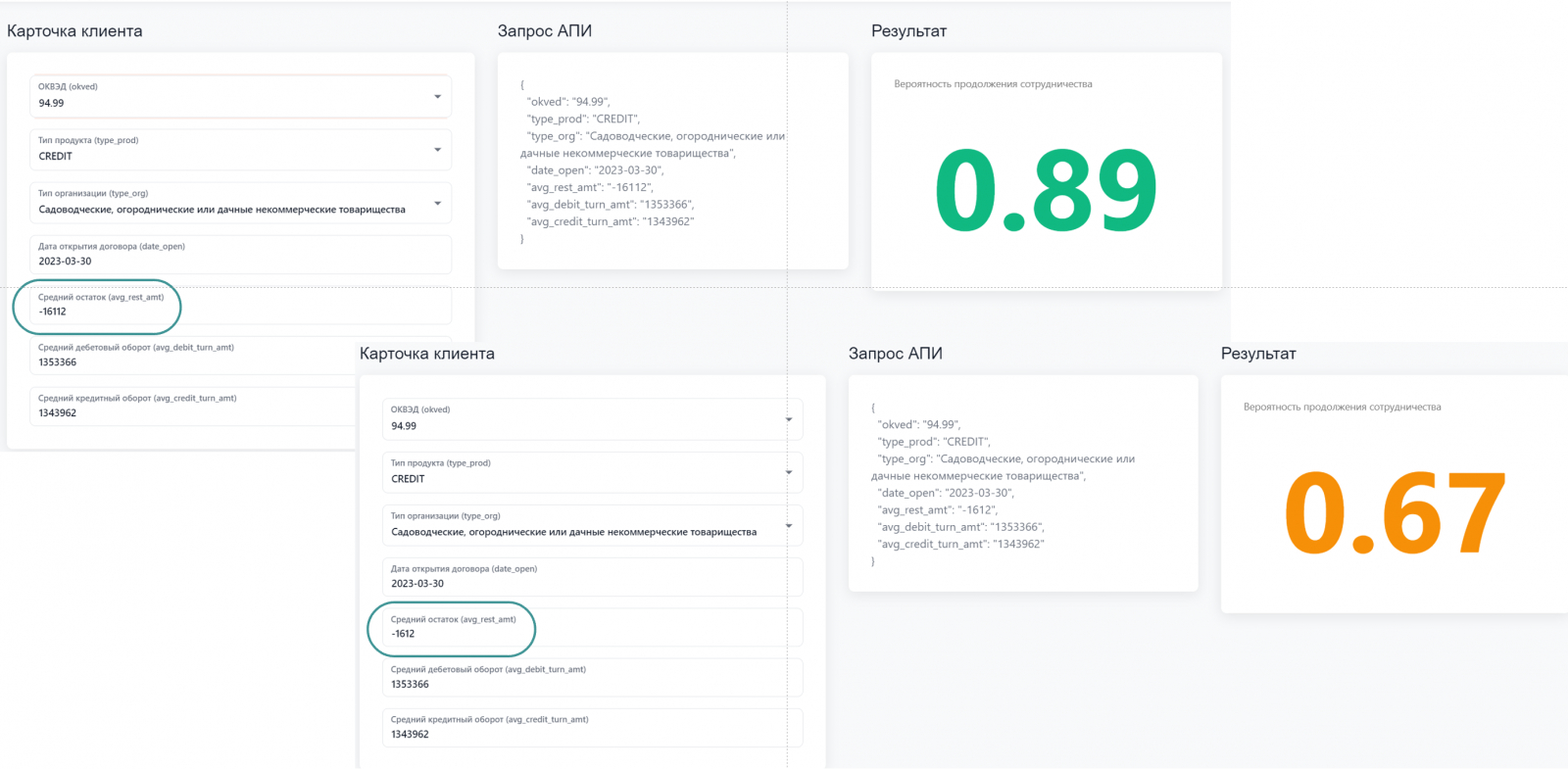Select the top Карточка клиента heading
The image size is (1568, 769).
74,31
